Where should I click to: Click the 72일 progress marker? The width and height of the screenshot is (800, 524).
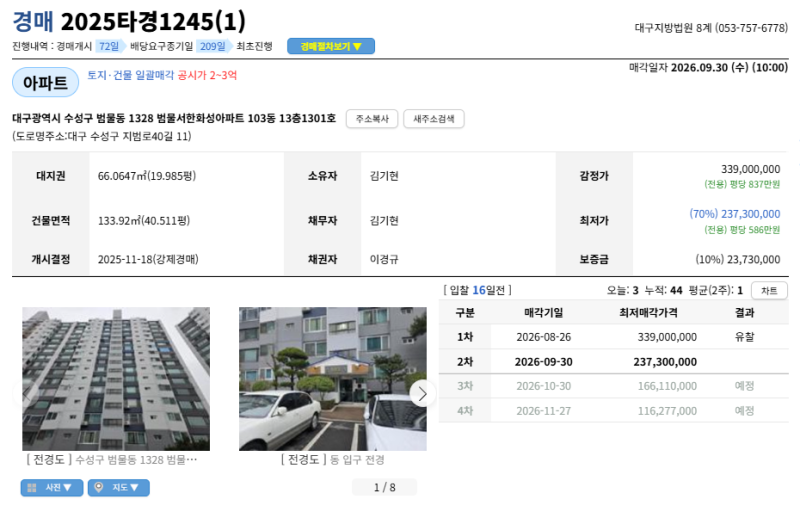(109, 46)
